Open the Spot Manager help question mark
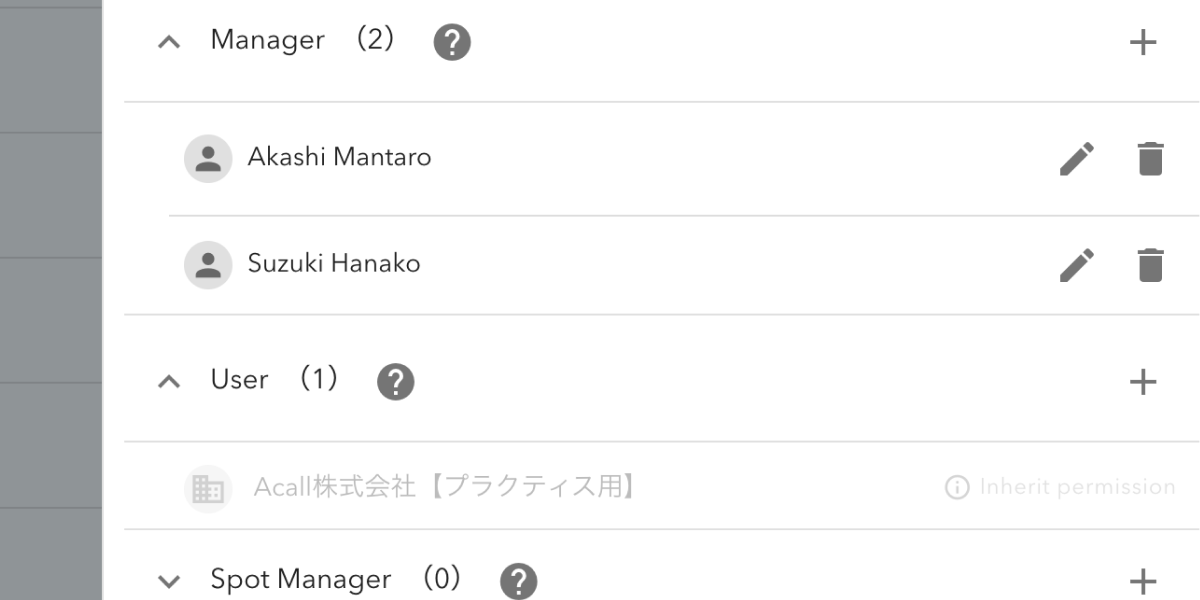 coord(519,581)
